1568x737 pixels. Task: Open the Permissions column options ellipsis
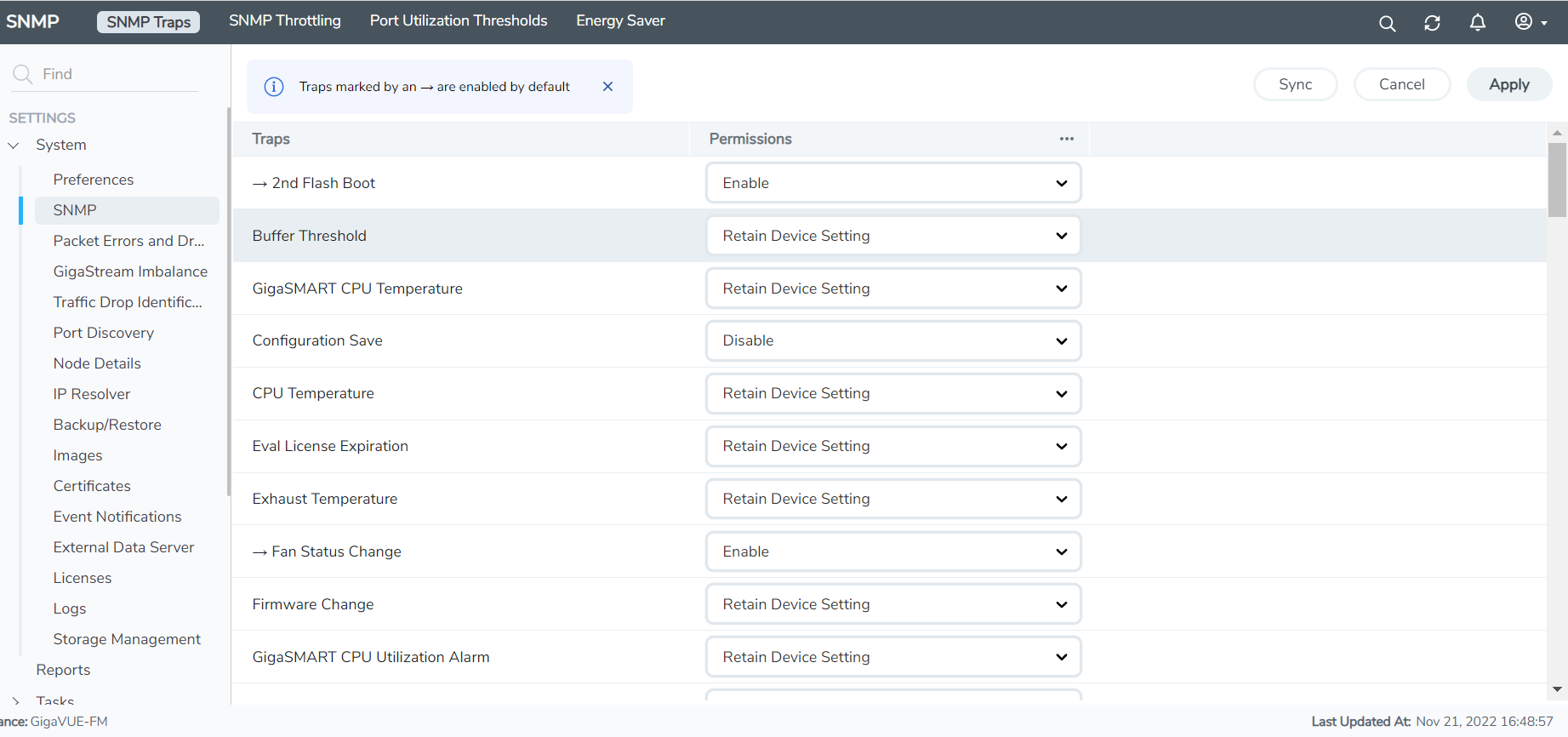tap(1066, 139)
